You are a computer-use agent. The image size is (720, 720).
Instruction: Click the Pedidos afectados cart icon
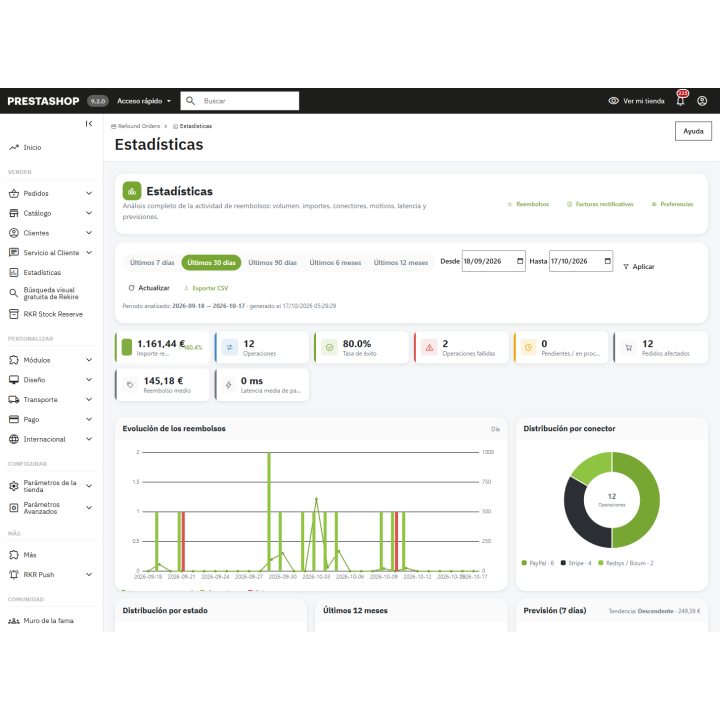(629, 348)
